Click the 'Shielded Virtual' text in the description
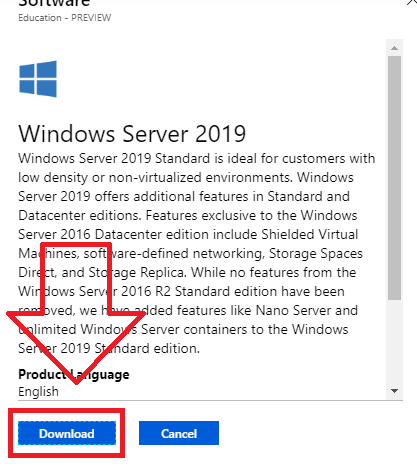417x469 pixels. tap(310, 234)
